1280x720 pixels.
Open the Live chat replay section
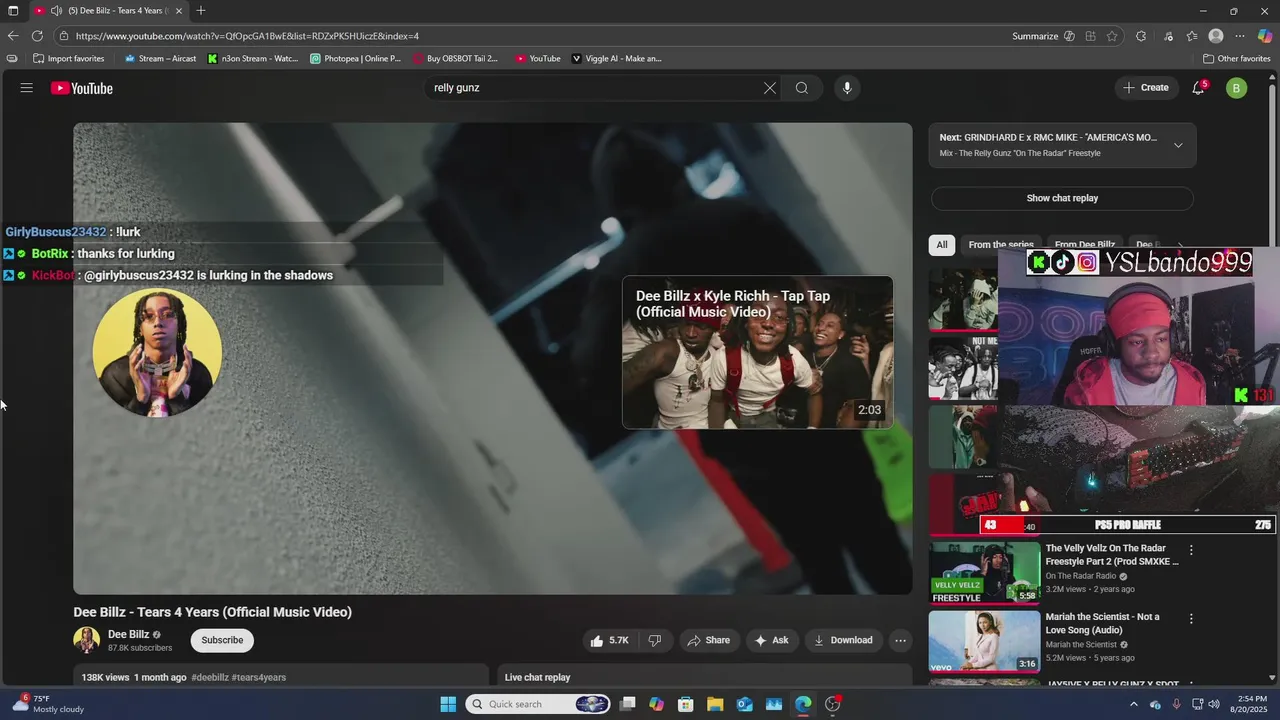(x=703, y=677)
